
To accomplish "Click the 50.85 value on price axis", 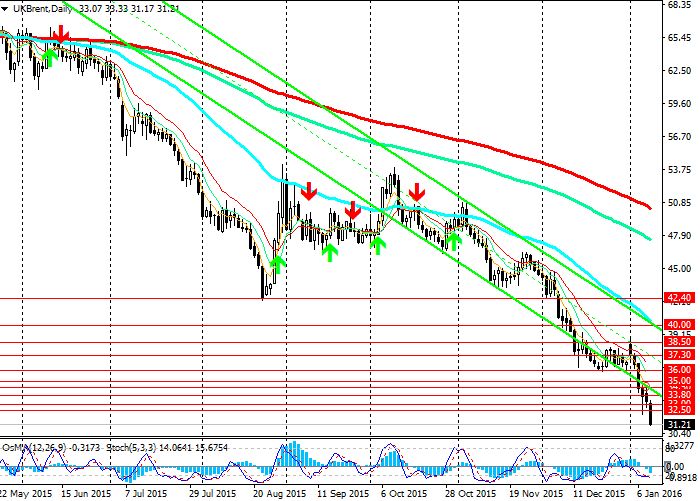I will 679,203.
